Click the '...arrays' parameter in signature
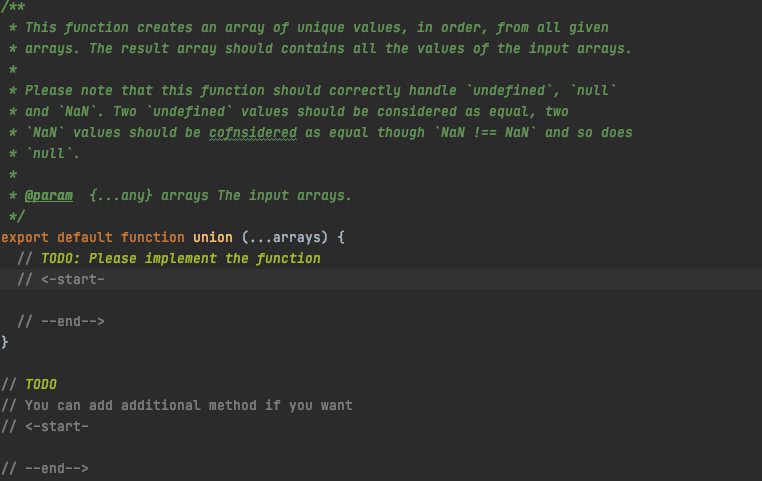762x481 pixels. tap(285, 237)
